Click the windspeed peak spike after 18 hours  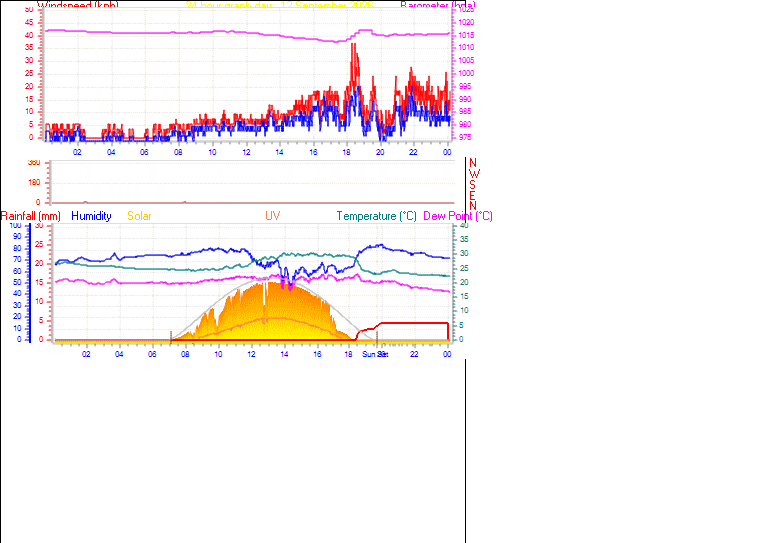coord(354,58)
